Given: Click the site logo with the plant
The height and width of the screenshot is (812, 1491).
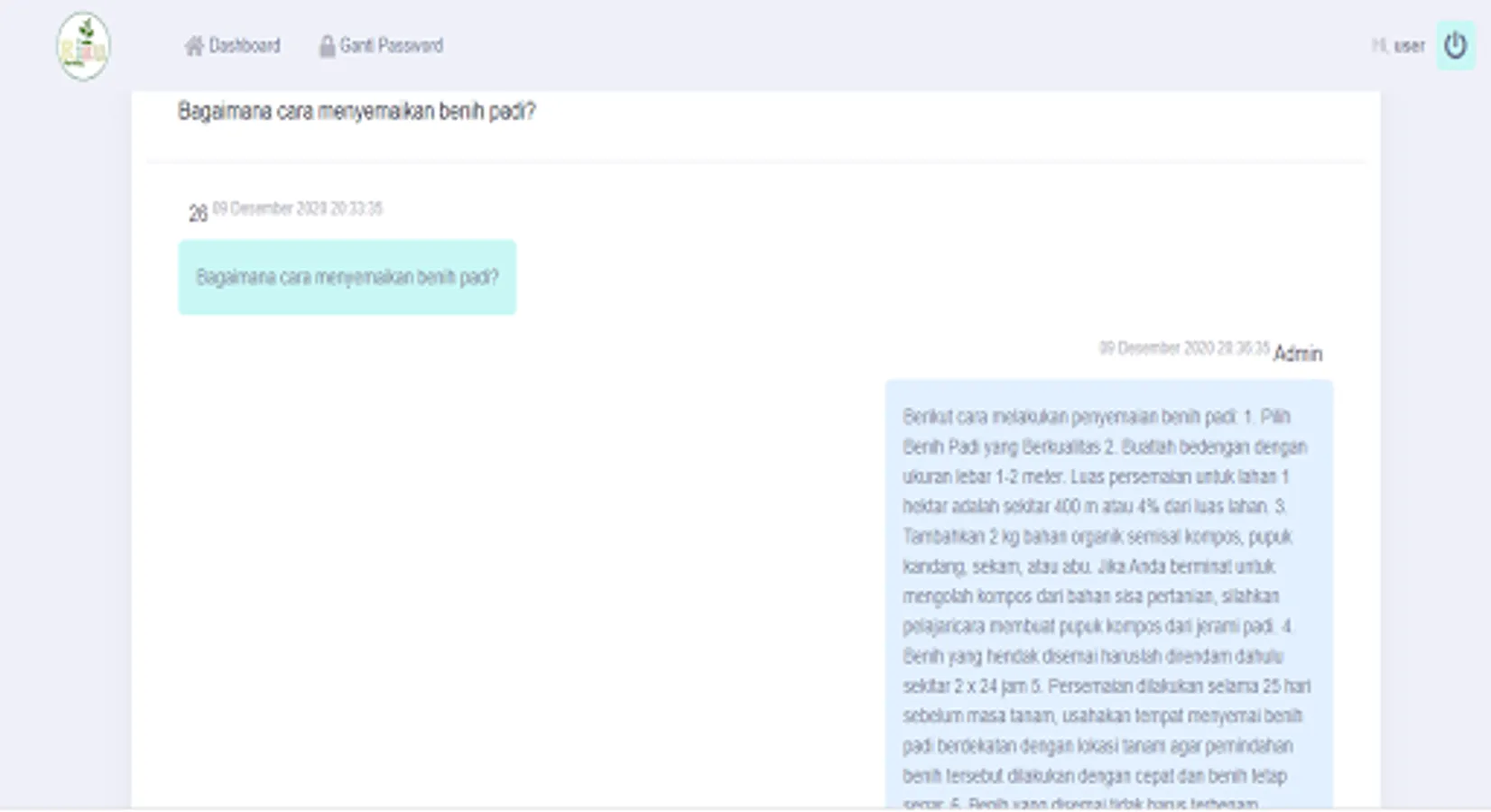Looking at the screenshot, I should click(x=83, y=47).
